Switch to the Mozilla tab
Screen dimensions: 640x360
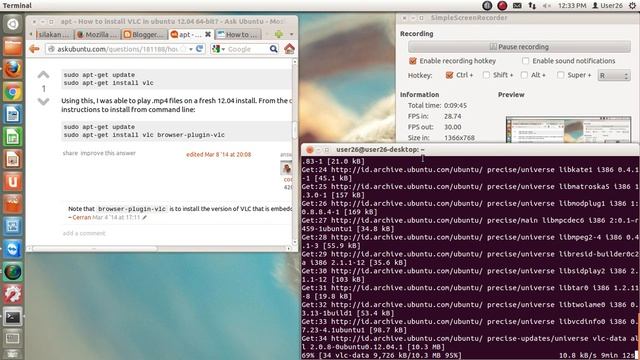[98, 34]
